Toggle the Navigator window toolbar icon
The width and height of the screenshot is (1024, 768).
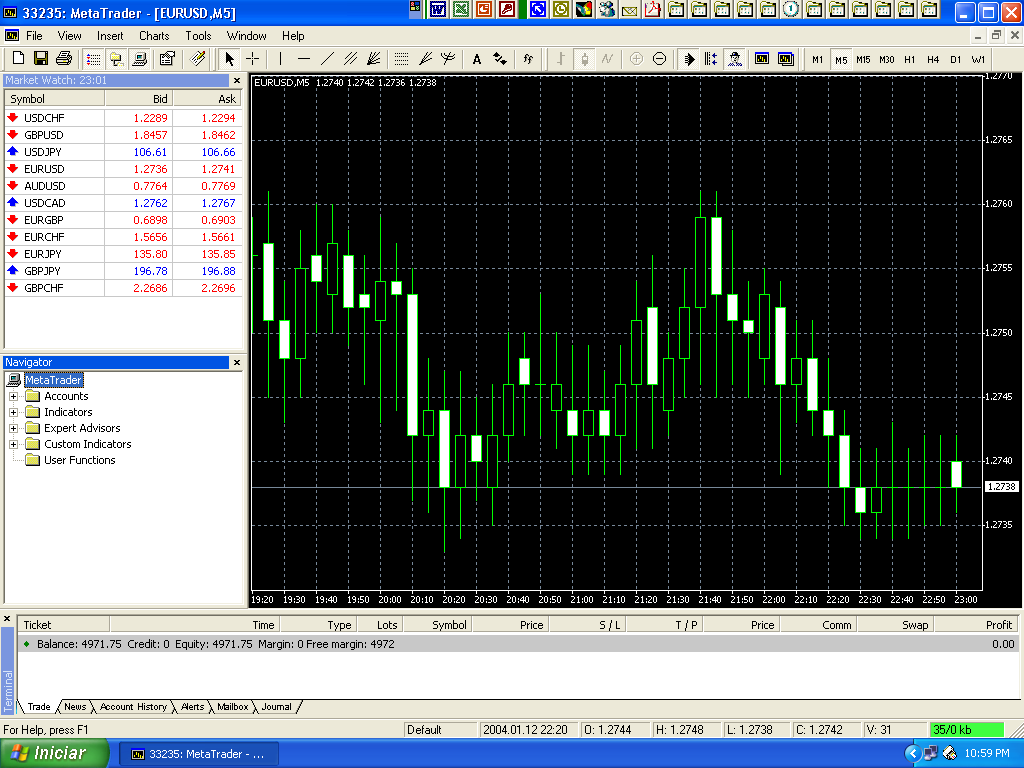coord(116,59)
